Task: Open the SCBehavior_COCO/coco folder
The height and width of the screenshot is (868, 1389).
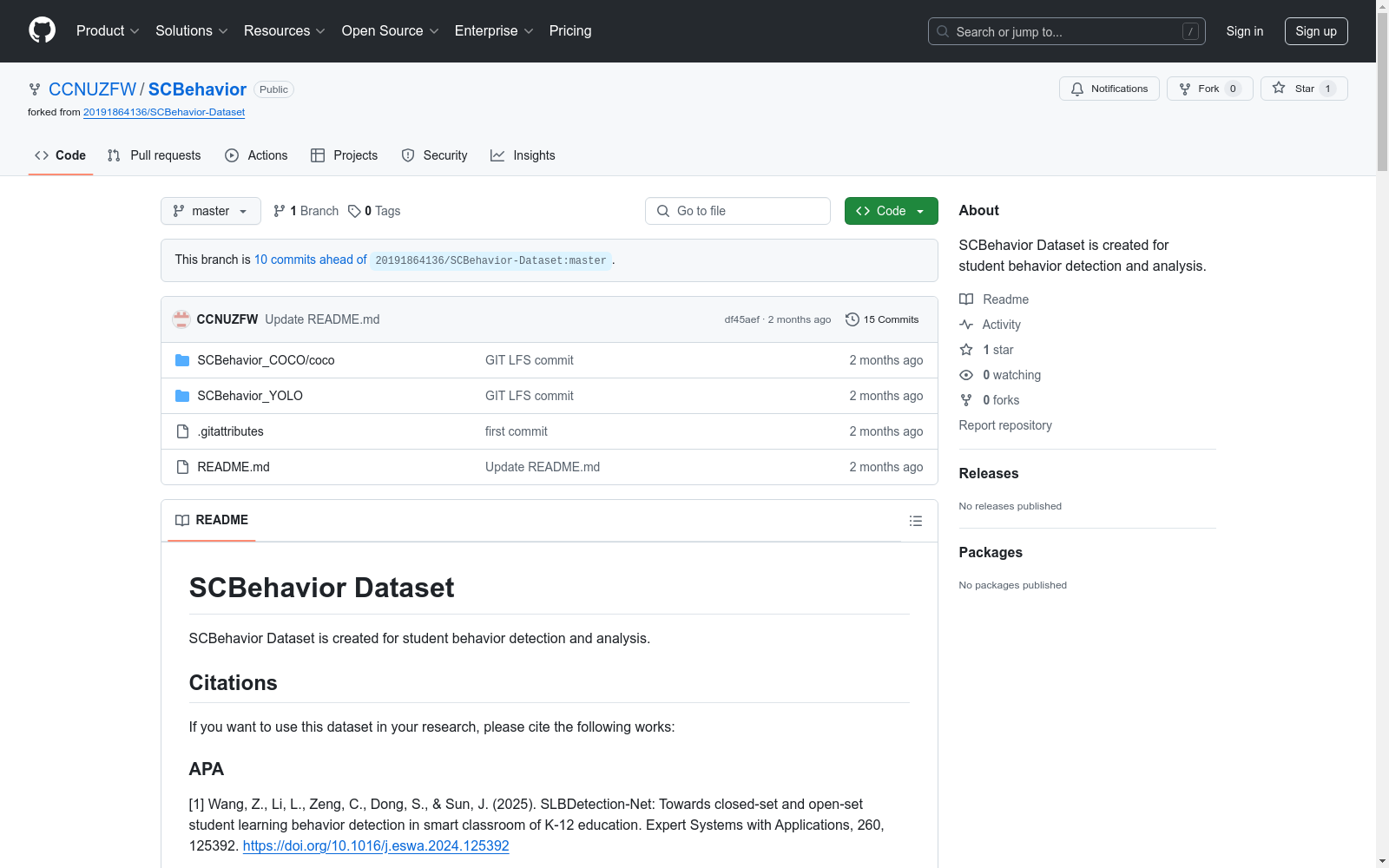Action: pyautogui.click(x=266, y=360)
